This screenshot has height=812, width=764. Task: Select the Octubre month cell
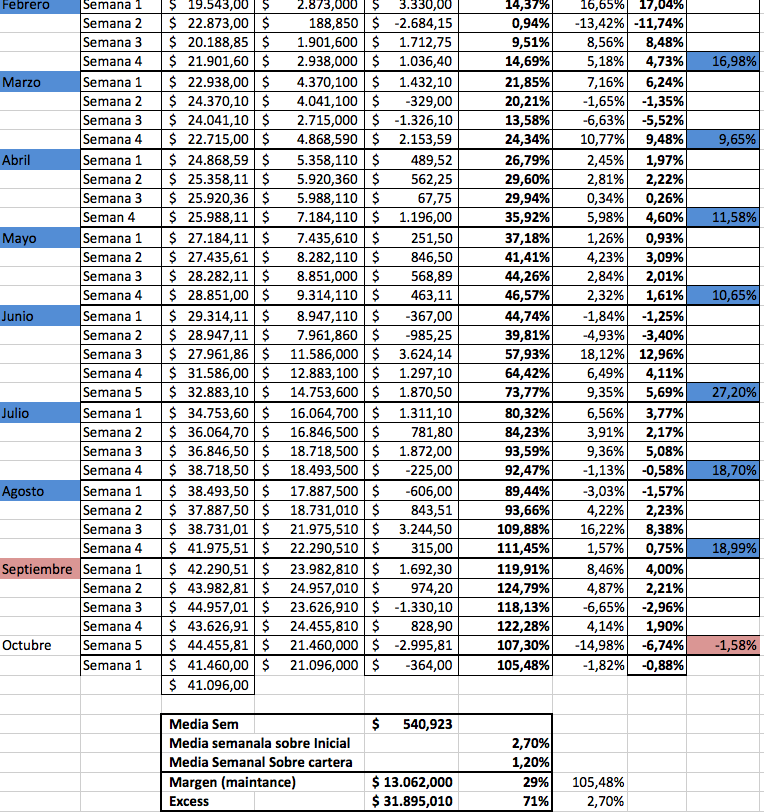click(40, 645)
